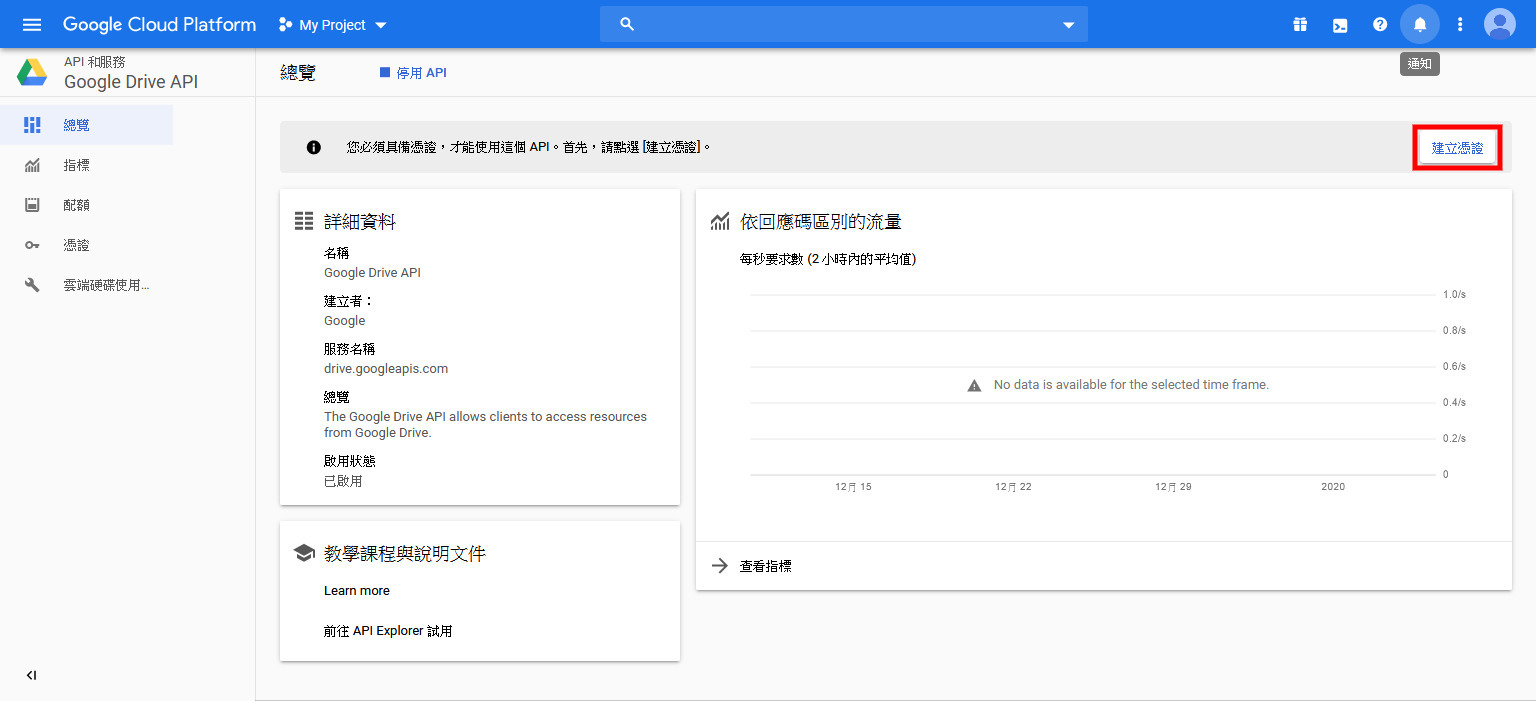
Task: Click the 教學課程與說明文件 heading
Action: [405, 553]
